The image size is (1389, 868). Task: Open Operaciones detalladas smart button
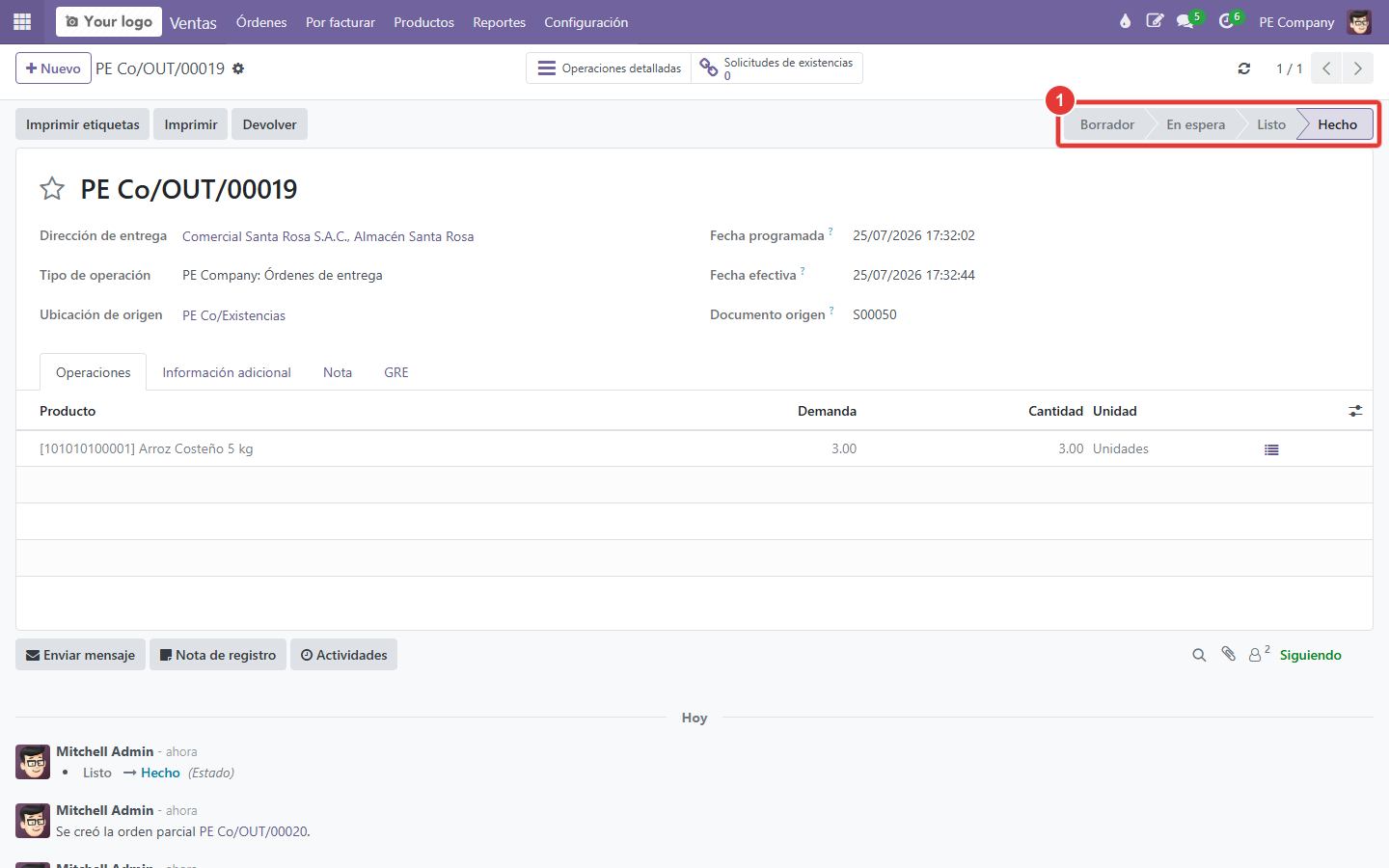click(609, 68)
